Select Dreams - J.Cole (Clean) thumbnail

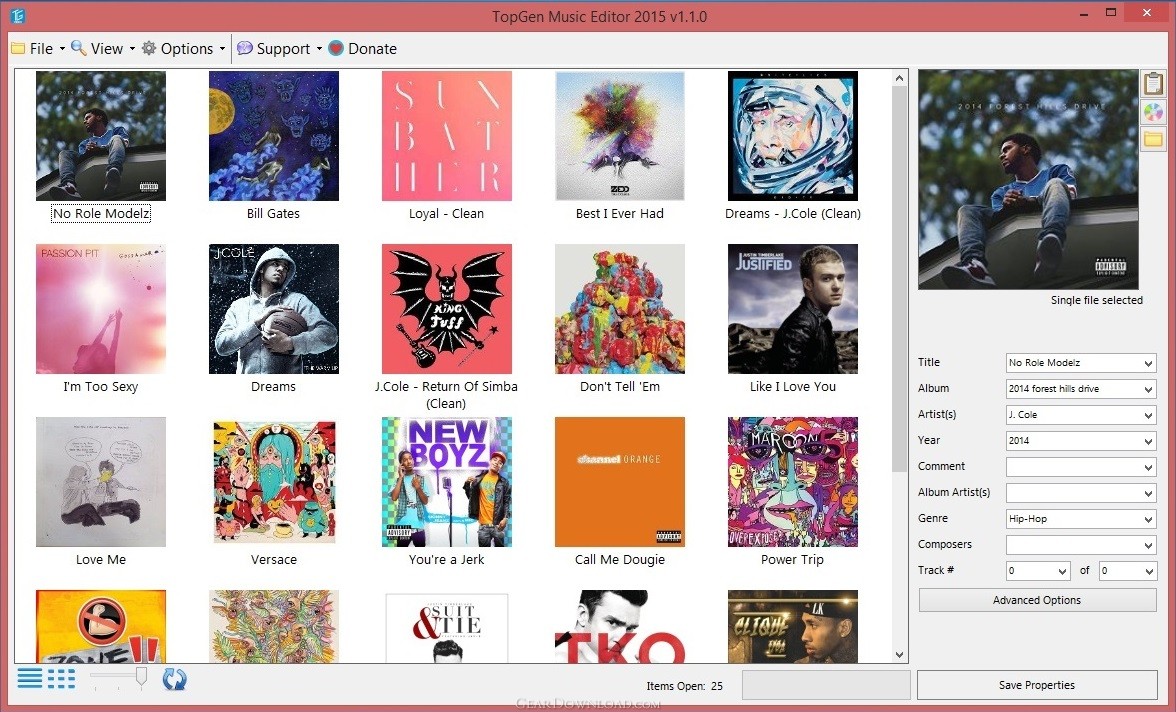click(793, 136)
